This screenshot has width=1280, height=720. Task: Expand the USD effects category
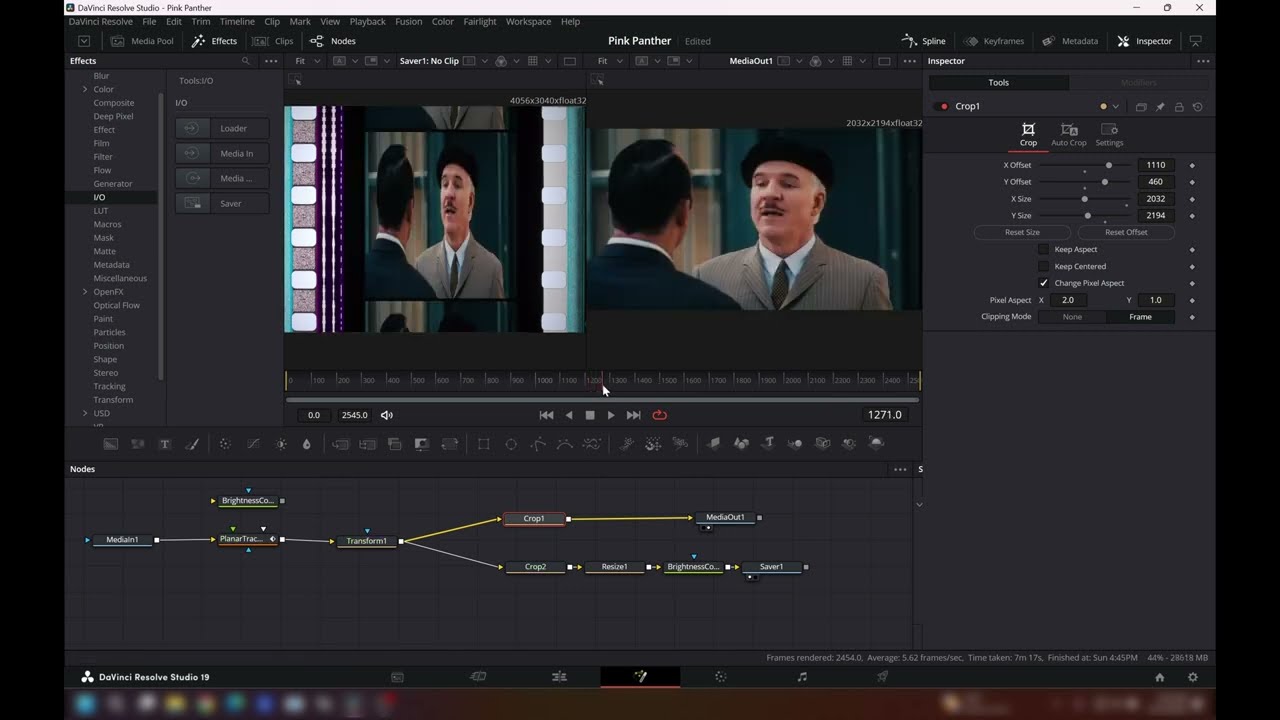(x=85, y=413)
